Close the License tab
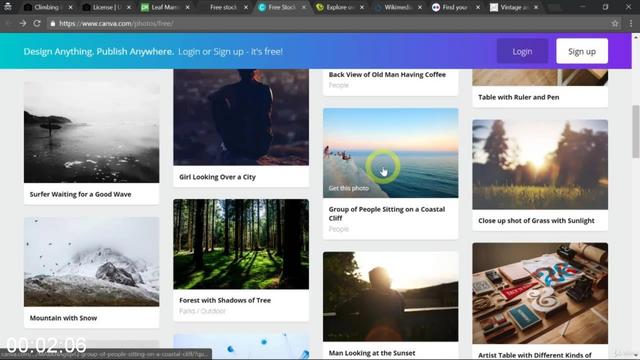Image resolution: width=640 pixels, height=360 pixels. point(129,7)
